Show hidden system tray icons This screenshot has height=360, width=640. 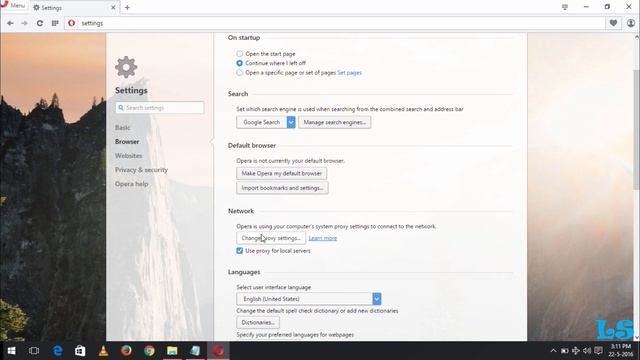[553, 351]
